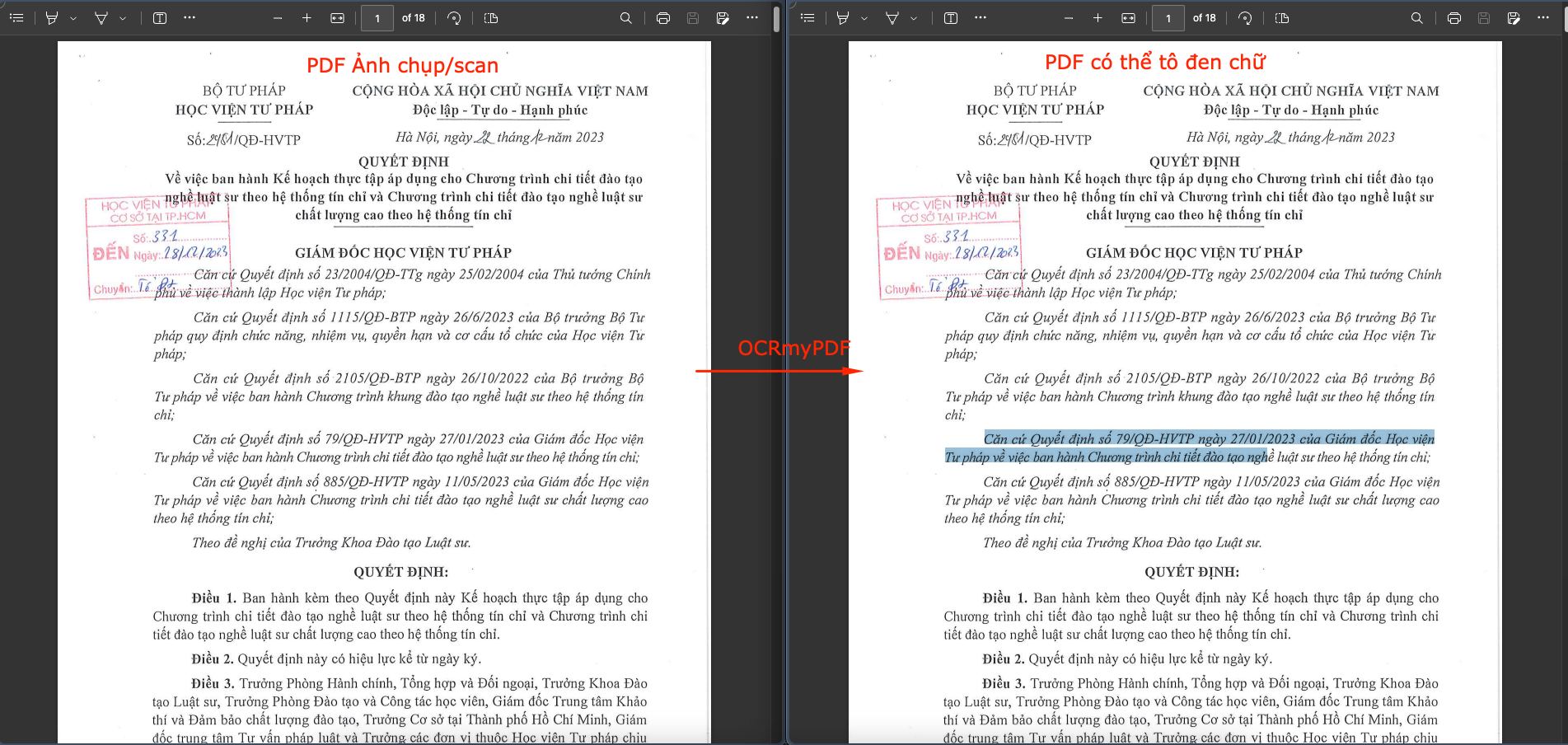Search text in right PDF window

click(x=1417, y=17)
